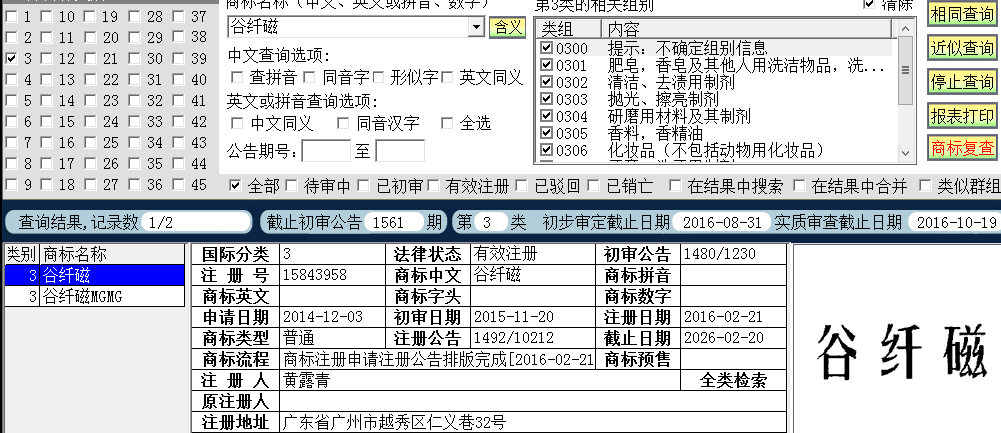1001x433 pixels.
Task: Click the 内容 column header
Action: 747,29
